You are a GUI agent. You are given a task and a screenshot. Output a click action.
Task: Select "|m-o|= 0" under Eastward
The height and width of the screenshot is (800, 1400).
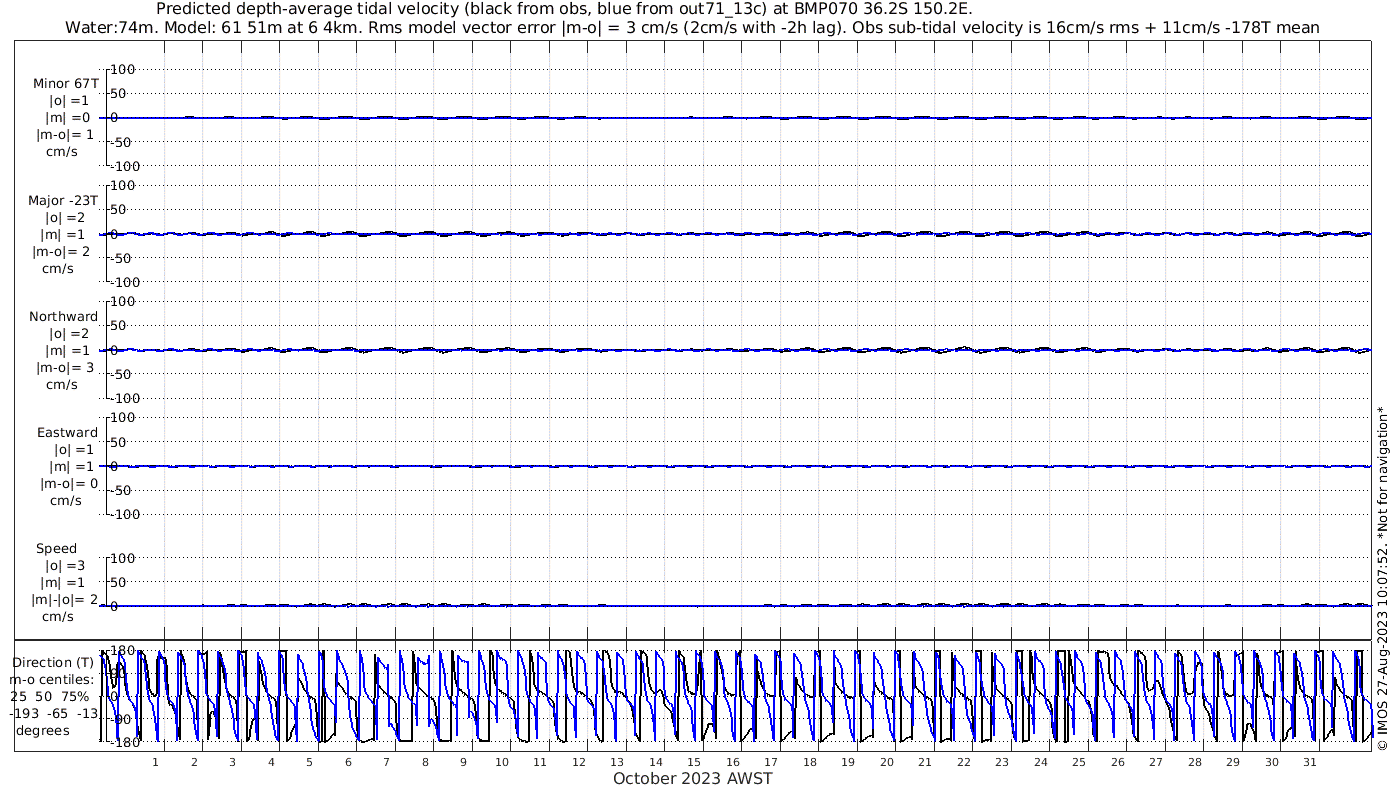69,483
